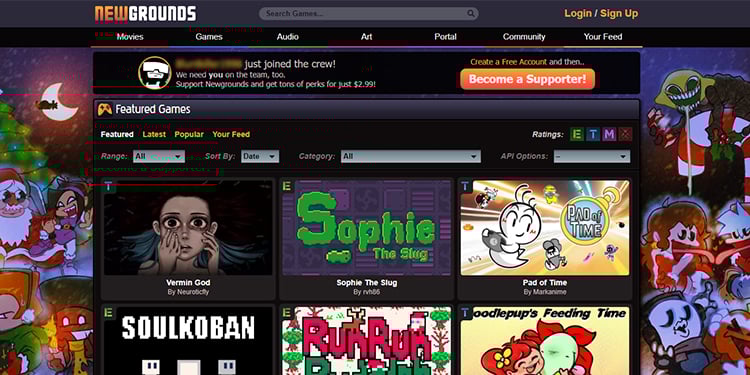Click the search magnifier icon

click(471, 13)
